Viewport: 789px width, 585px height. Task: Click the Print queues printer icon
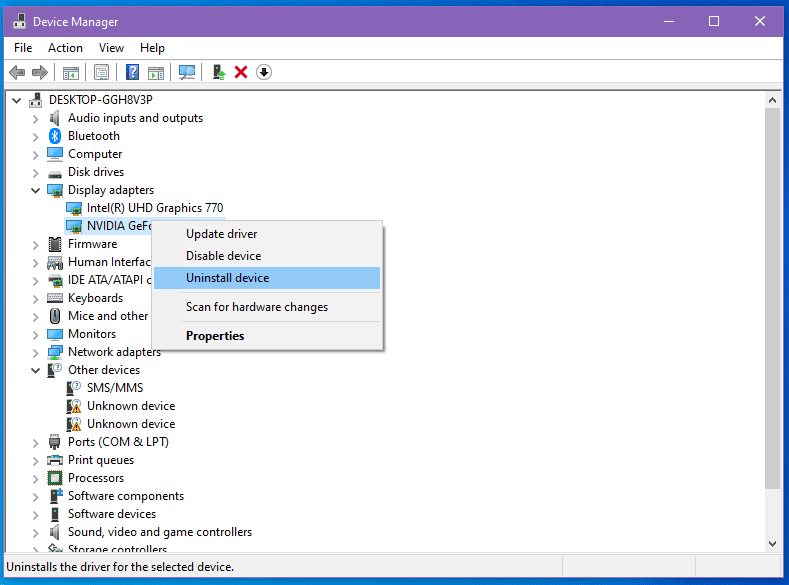point(55,460)
